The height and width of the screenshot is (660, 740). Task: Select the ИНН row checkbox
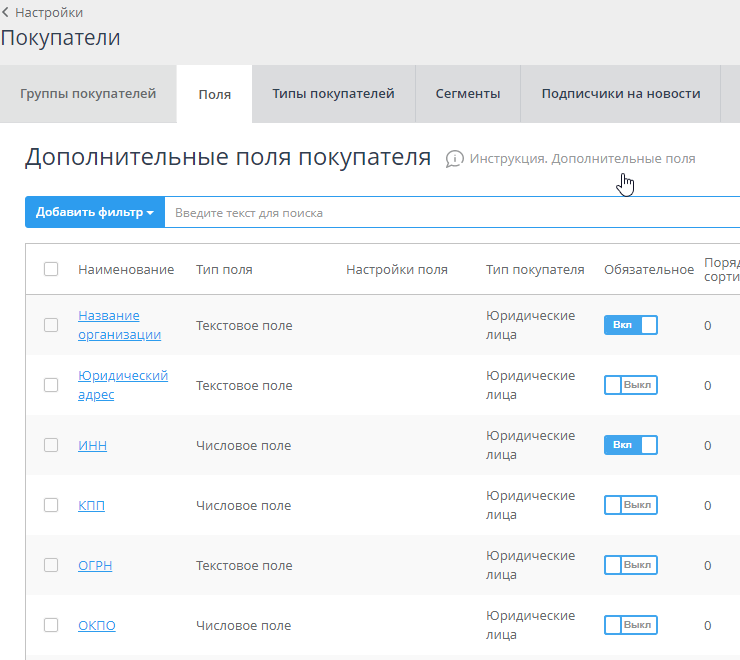(51, 445)
